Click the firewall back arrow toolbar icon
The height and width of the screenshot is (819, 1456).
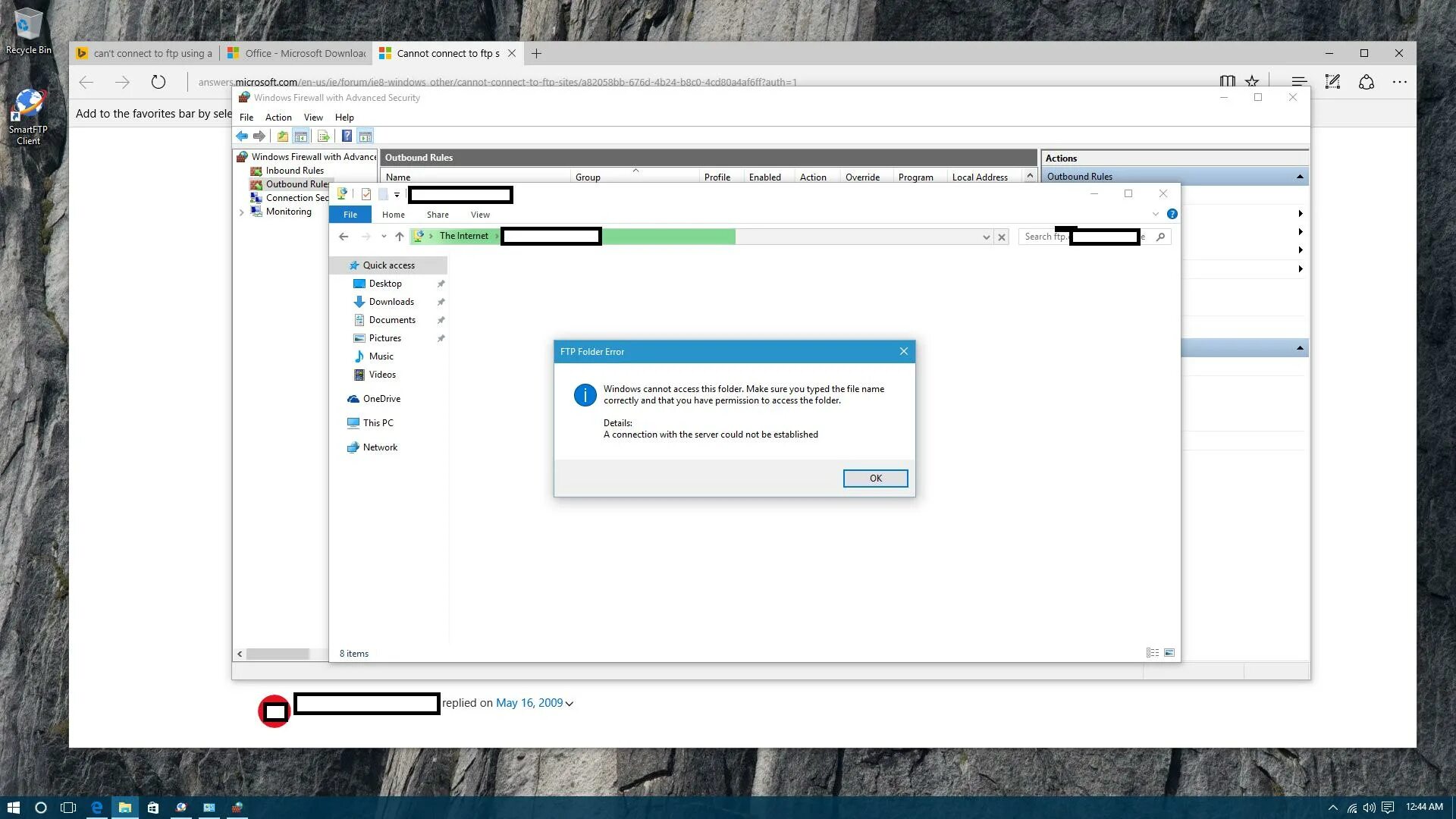[241, 136]
